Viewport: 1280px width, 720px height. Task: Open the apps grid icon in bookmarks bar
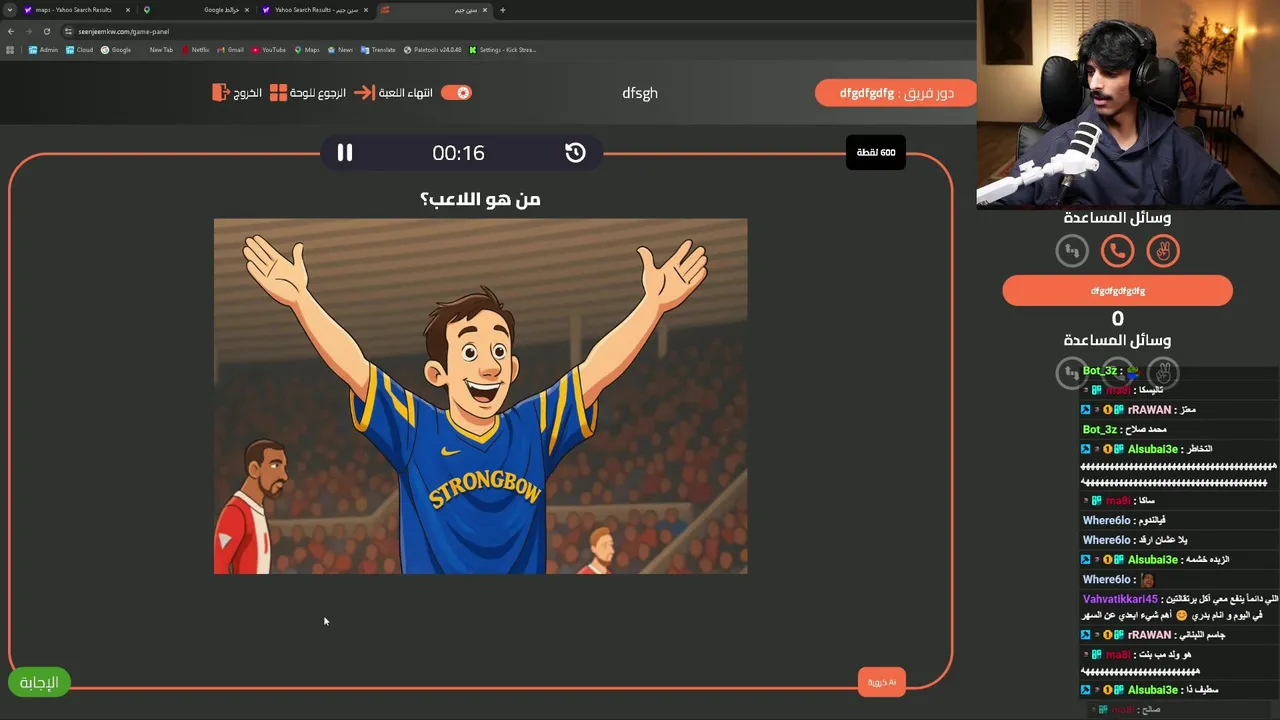(10, 50)
